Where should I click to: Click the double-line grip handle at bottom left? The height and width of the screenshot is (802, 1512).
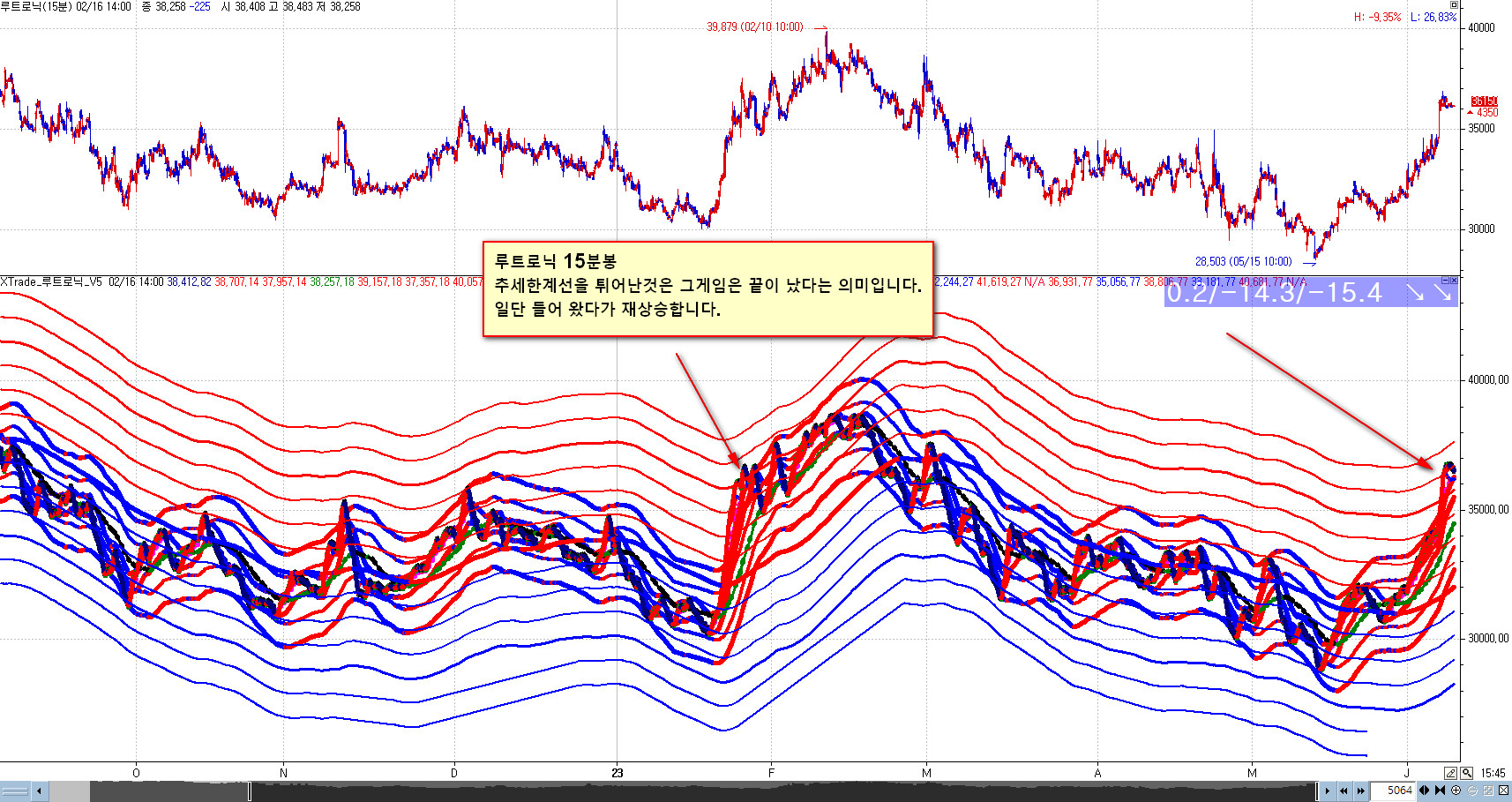[15, 791]
